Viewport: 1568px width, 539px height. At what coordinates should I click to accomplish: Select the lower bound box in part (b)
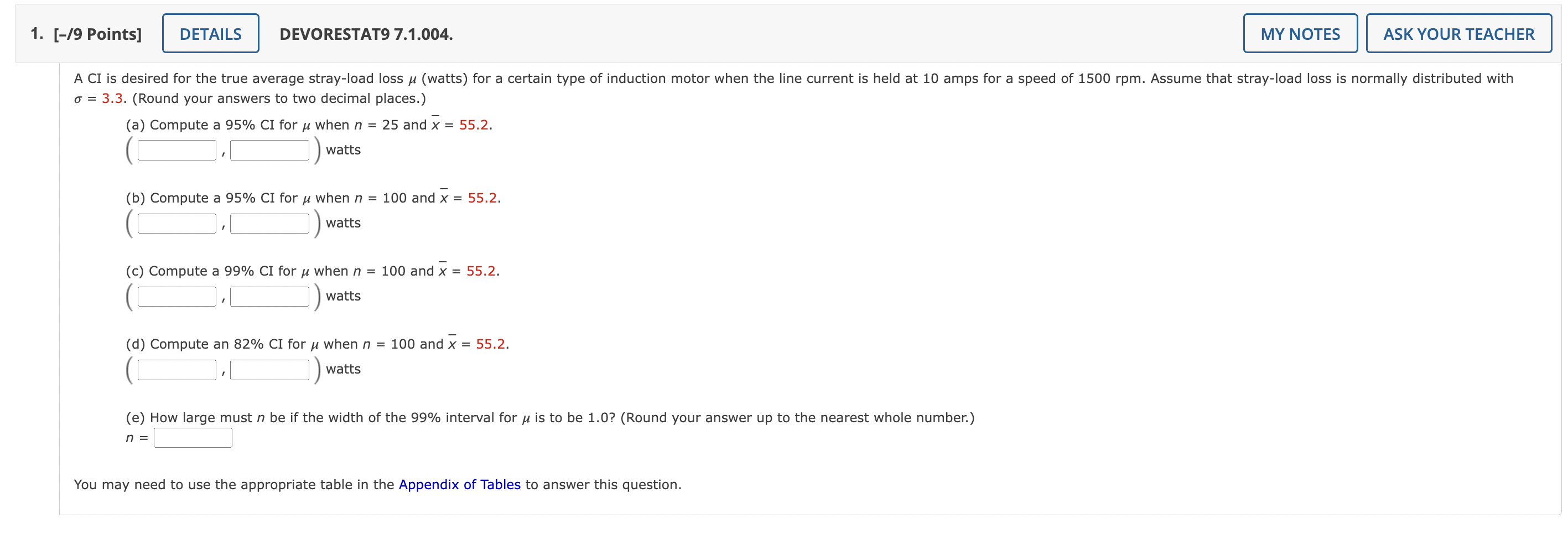[176, 223]
